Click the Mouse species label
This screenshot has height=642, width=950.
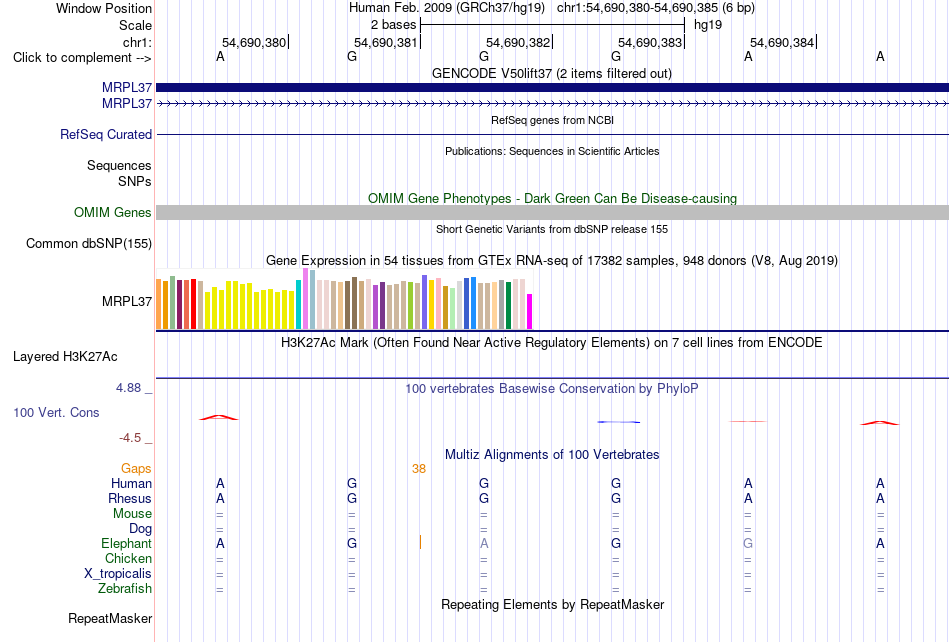[132, 514]
